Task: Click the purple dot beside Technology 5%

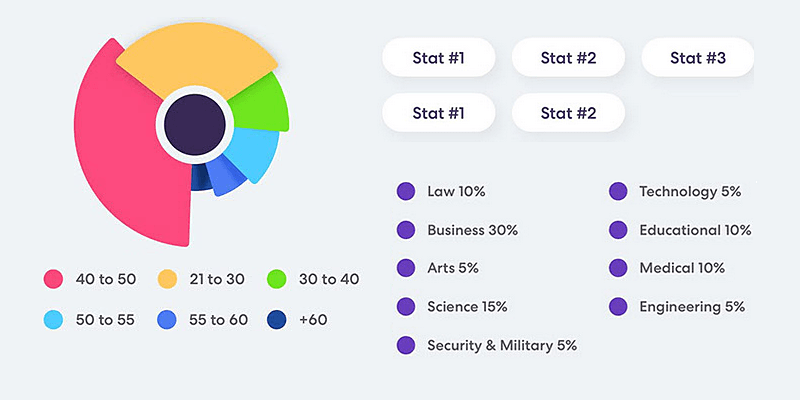Action: pos(618,192)
